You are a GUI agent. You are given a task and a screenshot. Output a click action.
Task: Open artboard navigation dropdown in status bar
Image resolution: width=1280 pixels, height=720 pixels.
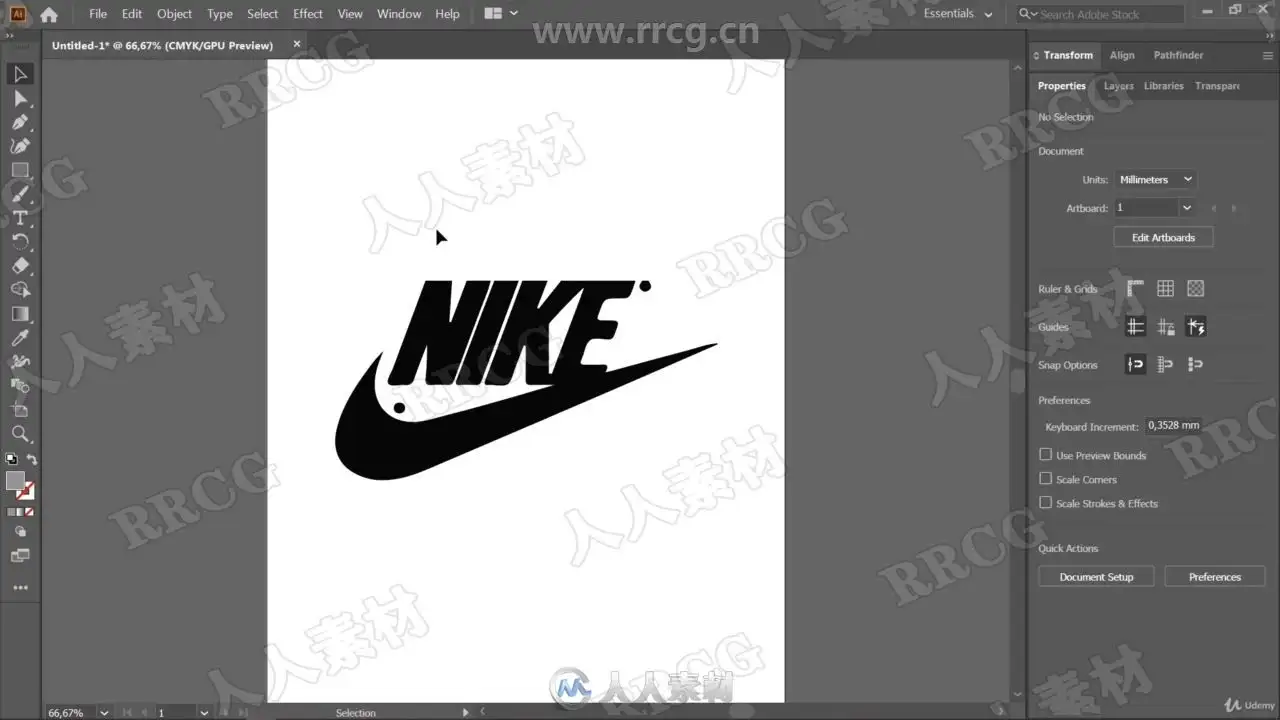[x=204, y=713]
